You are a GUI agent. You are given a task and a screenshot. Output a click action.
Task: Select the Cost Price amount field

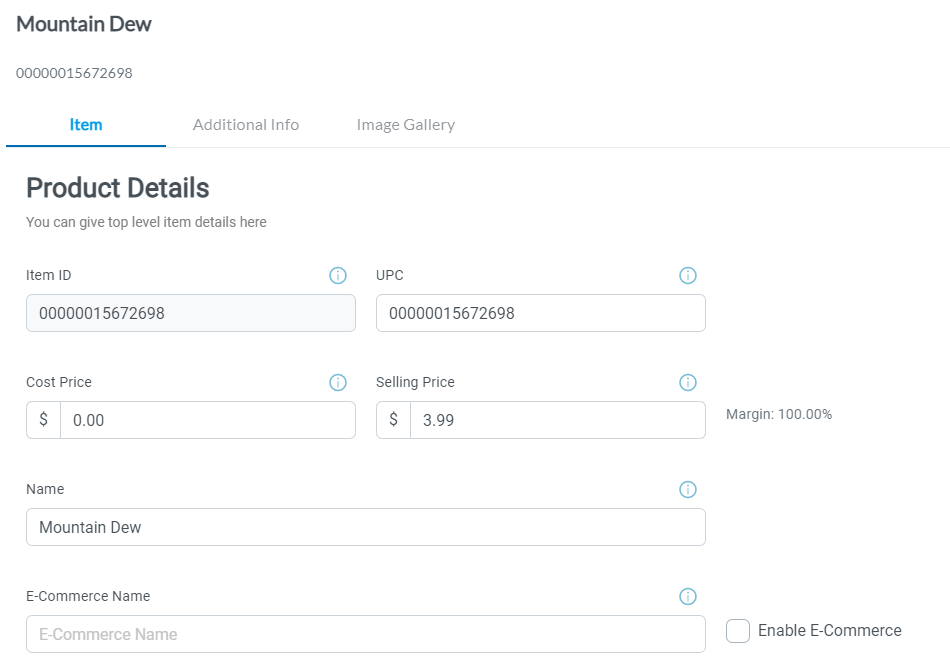208,420
